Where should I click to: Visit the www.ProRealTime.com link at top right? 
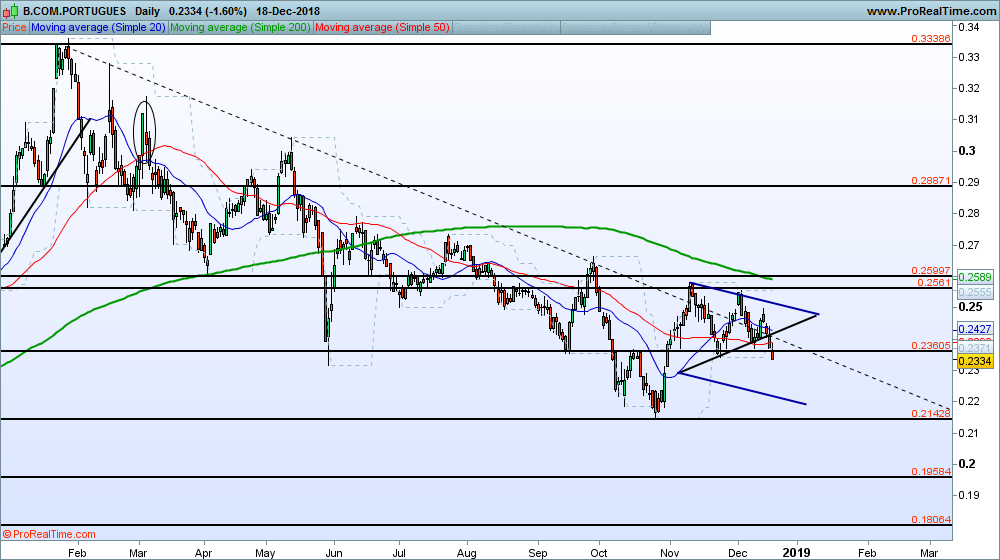pos(930,11)
